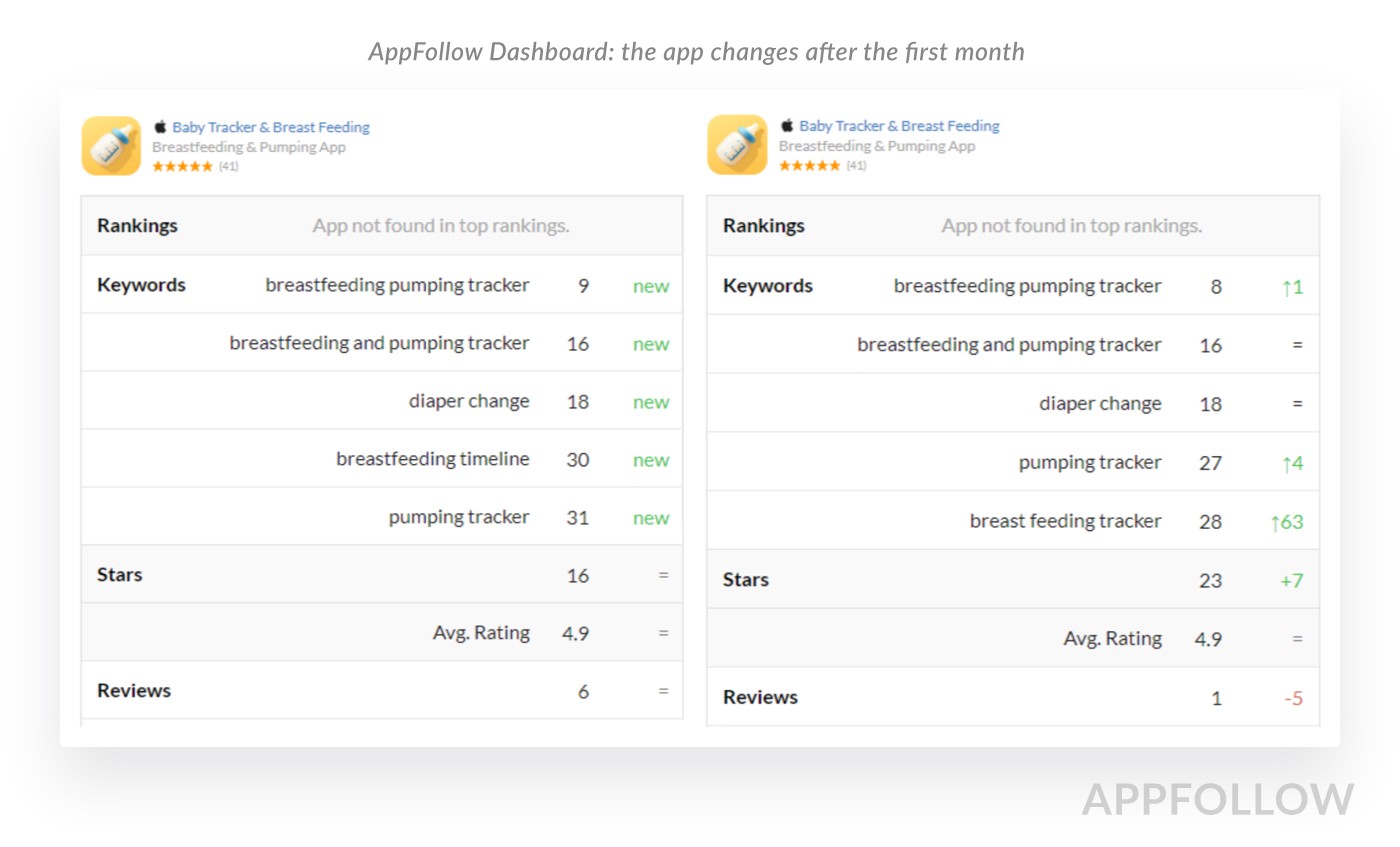Click the left panel five-star rating
Image resolution: width=1400 pixels, height=847 pixels.
pos(182,167)
